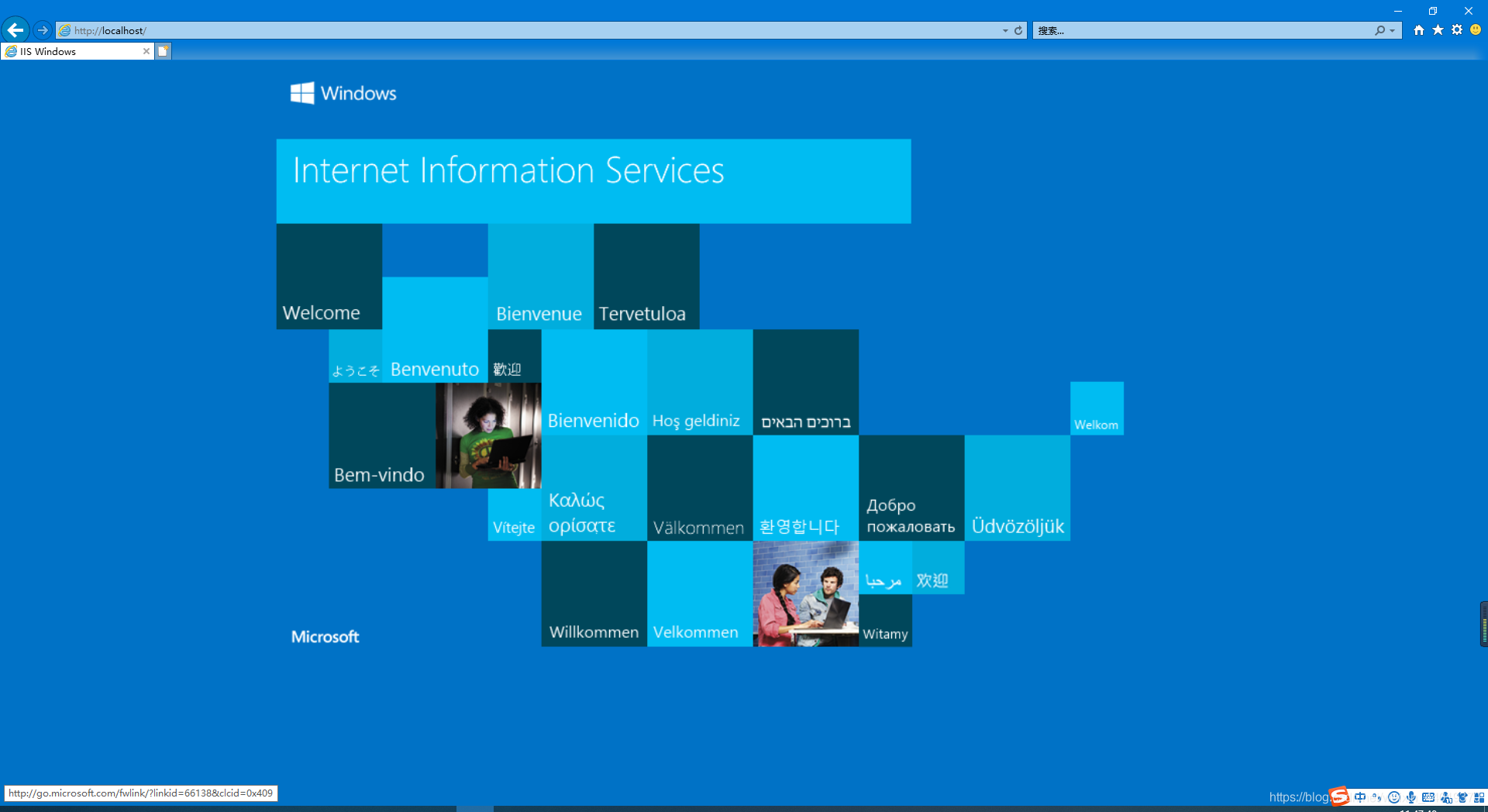Expand the search provider dropdown arrow
The image size is (1488, 812).
click(1393, 30)
